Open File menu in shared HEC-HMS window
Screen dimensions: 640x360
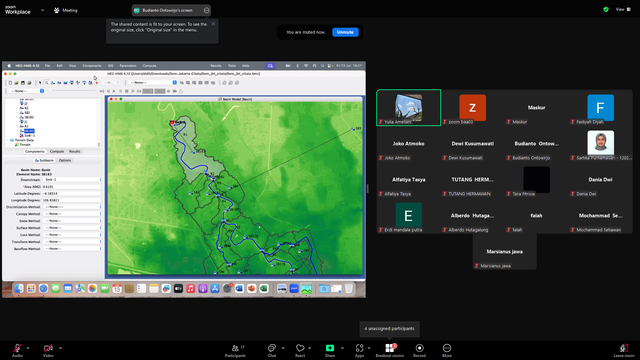point(48,66)
